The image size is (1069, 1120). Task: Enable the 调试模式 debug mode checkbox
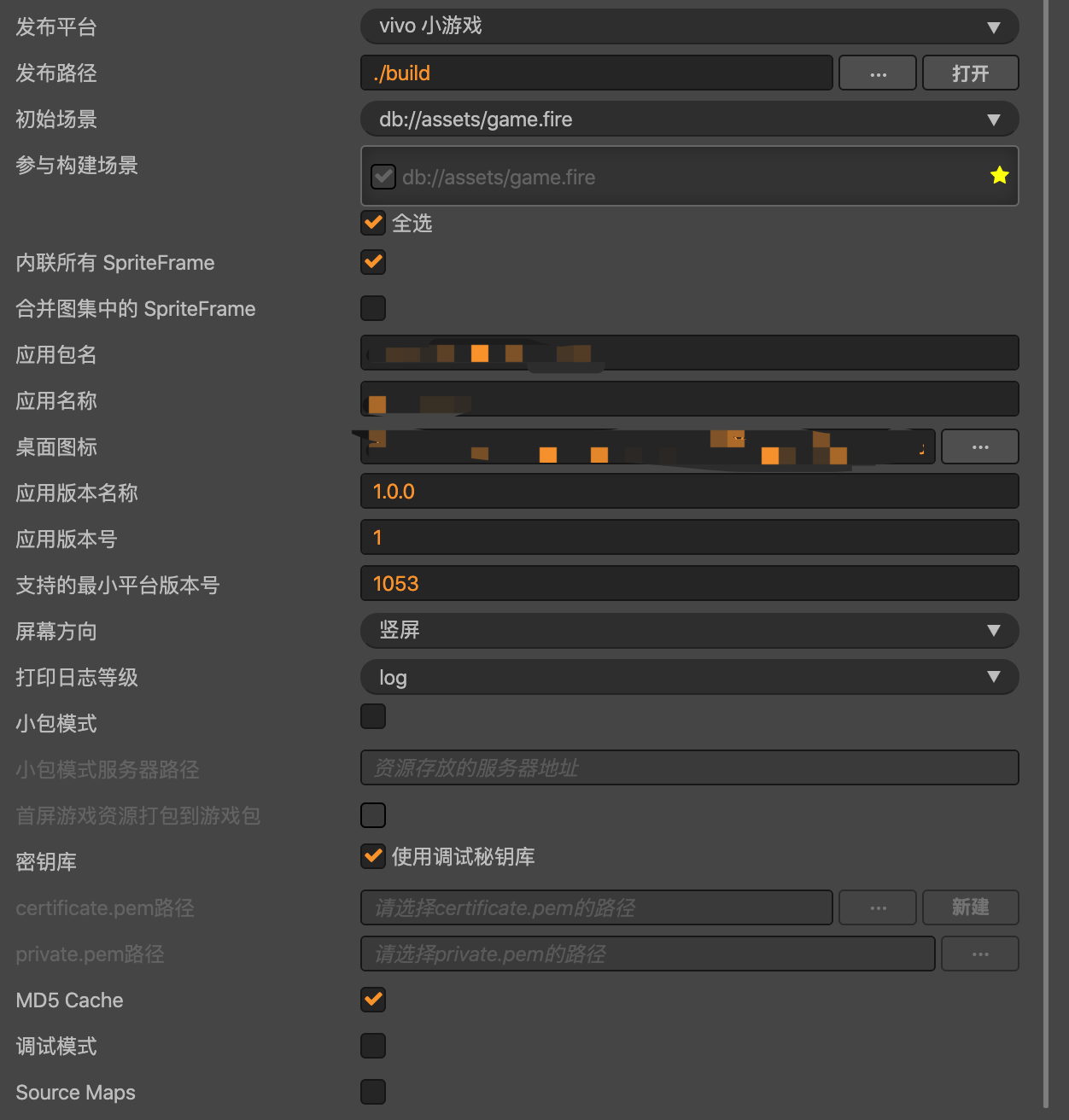pyautogui.click(x=373, y=1046)
